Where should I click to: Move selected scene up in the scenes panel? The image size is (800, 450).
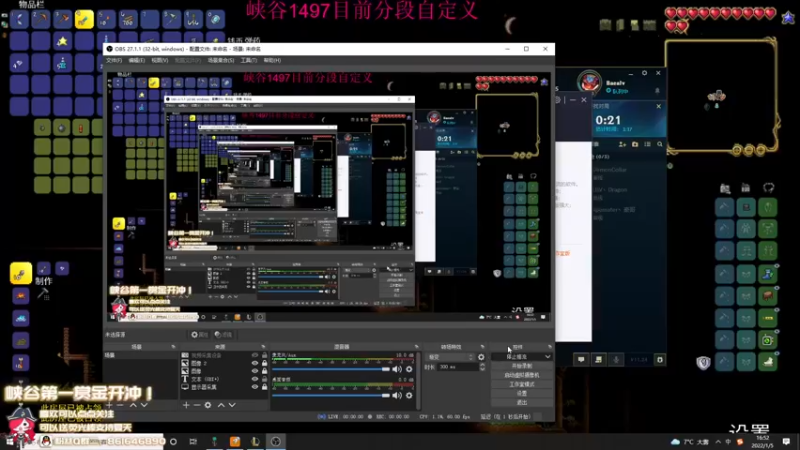(x=133, y=405)
